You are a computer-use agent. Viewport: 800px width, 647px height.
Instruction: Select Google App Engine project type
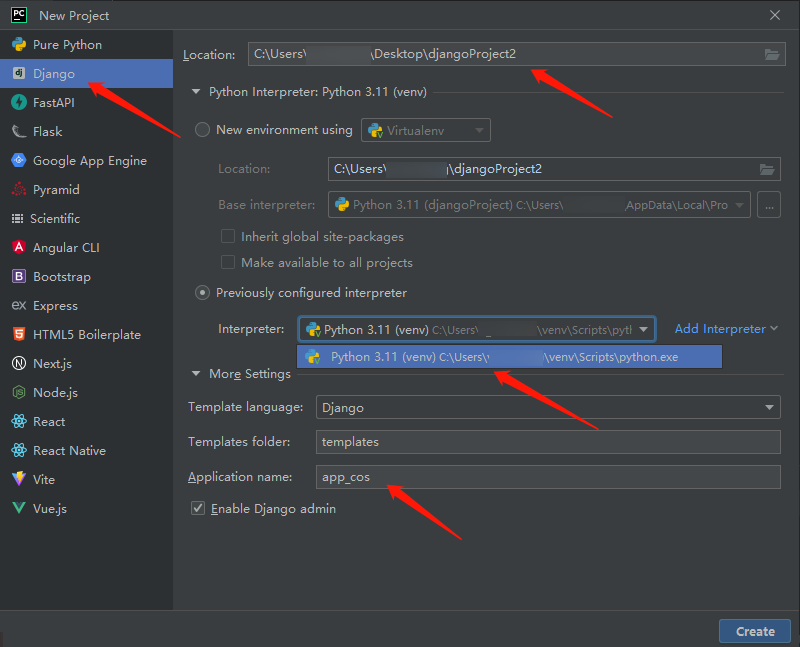pyautogui.click(x=86, y=160)
